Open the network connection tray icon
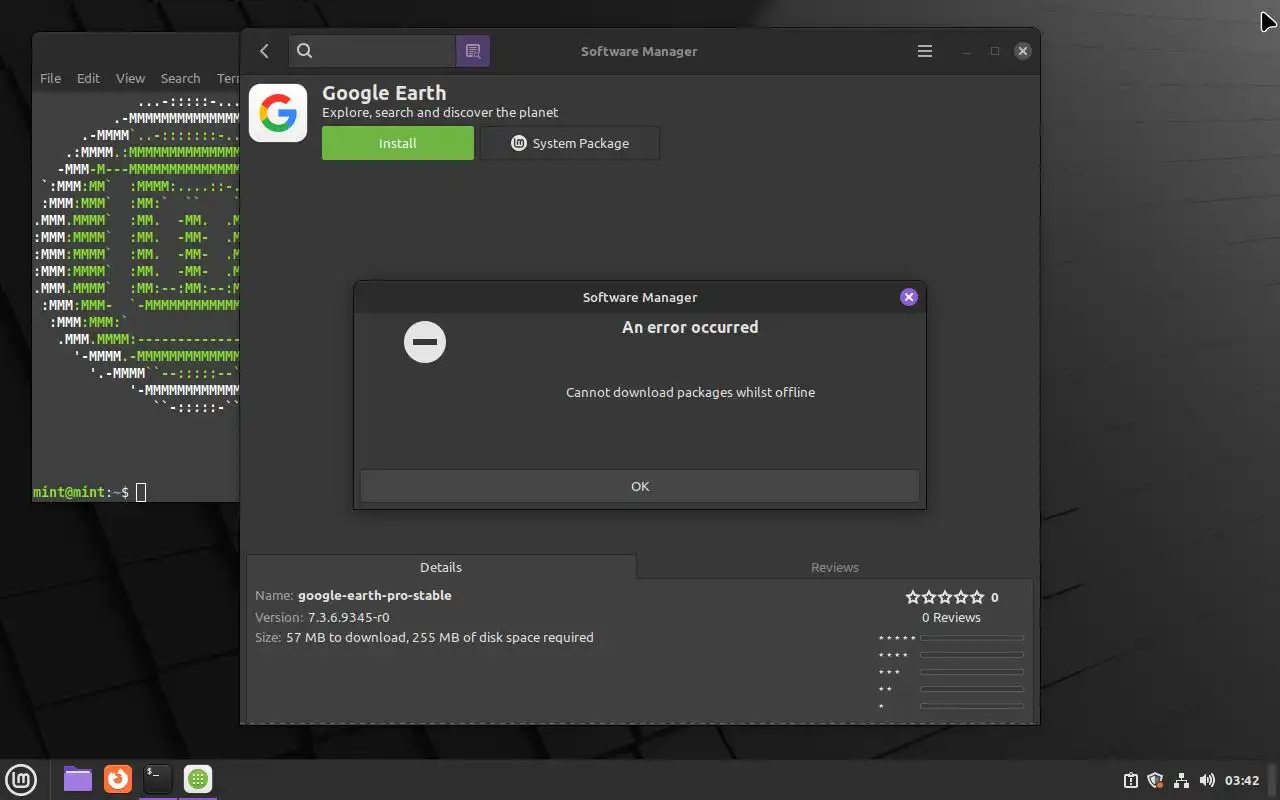The image size is (1280, 800). pos(1181,780)
